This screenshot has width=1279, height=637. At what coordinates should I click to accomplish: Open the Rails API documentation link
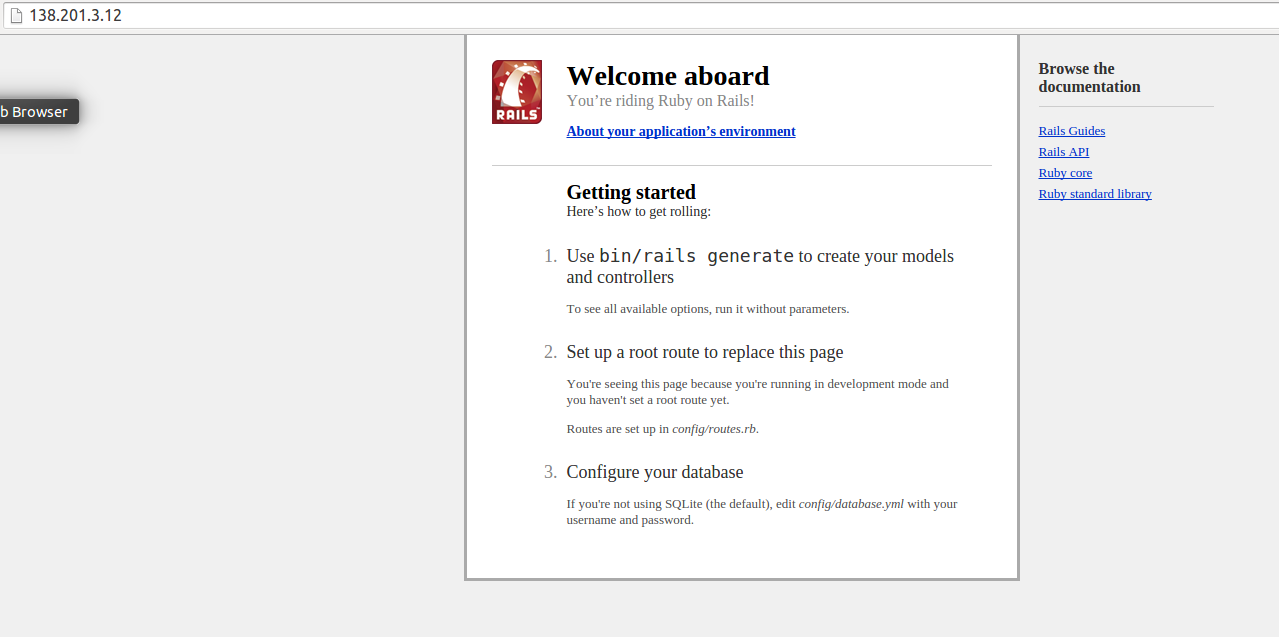click(1064, 152)
